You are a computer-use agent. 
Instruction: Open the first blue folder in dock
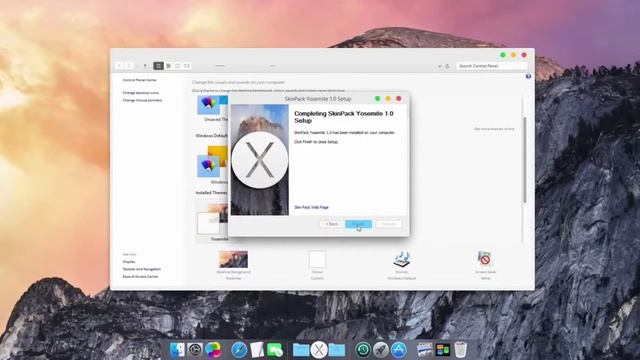[301, 350]
